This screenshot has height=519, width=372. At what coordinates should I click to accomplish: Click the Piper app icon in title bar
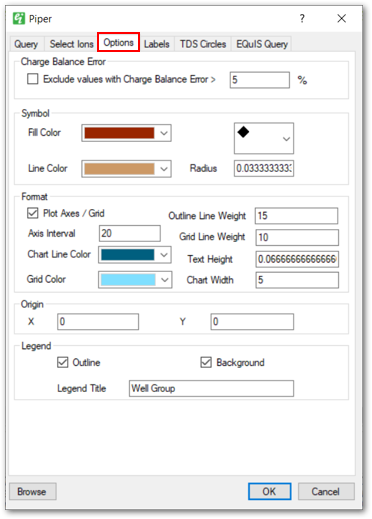tap(19, 18)
